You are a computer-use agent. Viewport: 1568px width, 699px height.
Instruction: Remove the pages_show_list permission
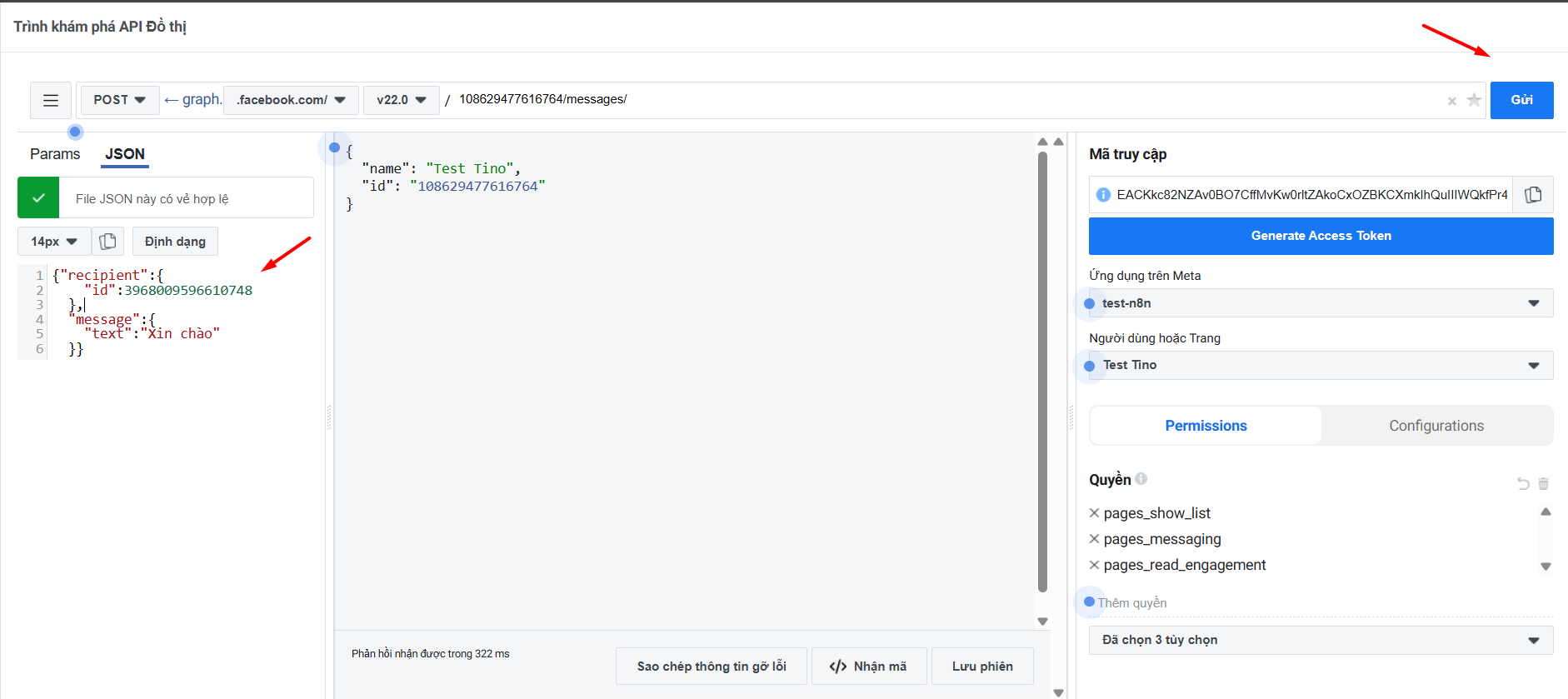1095,513
